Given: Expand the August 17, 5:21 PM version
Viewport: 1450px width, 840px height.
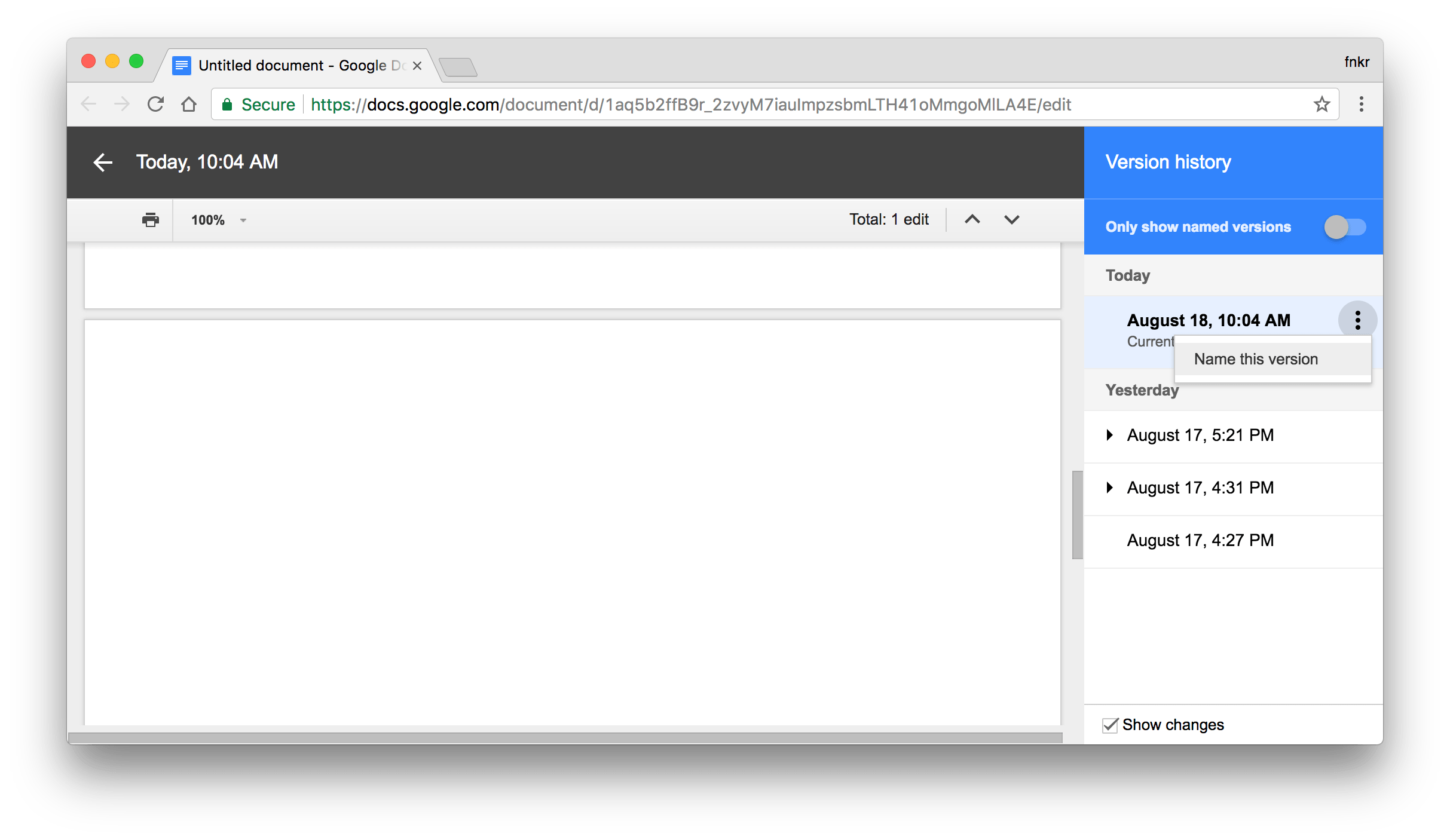Looking at the screenshot, I should 1111,435.
